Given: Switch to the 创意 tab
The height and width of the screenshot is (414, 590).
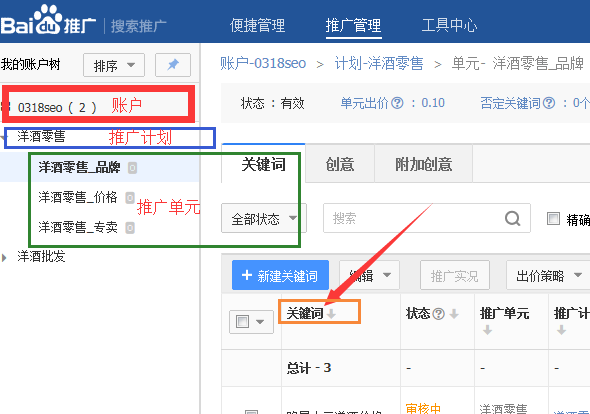Looking at the screenshot, I should (x=340, y=164).
